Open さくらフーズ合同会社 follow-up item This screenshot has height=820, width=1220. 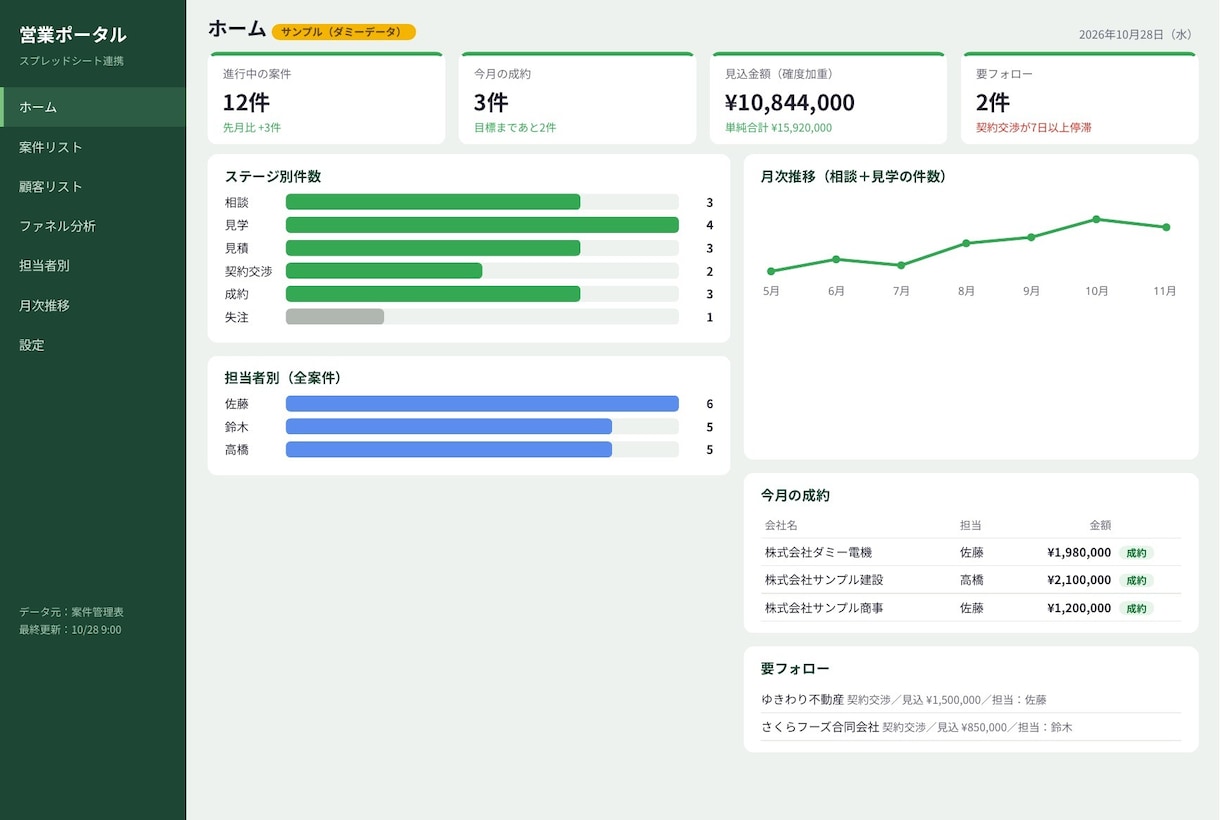point(971,727)
